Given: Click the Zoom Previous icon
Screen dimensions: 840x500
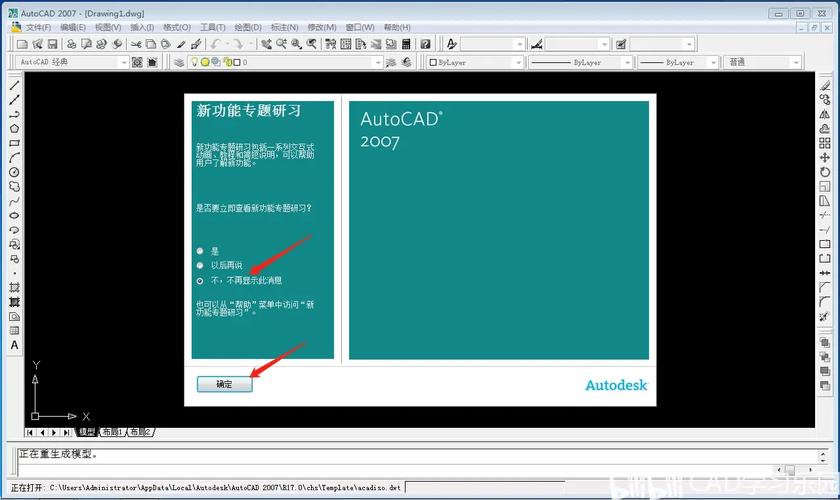Looking at the screenshot, I should [311, 44].
